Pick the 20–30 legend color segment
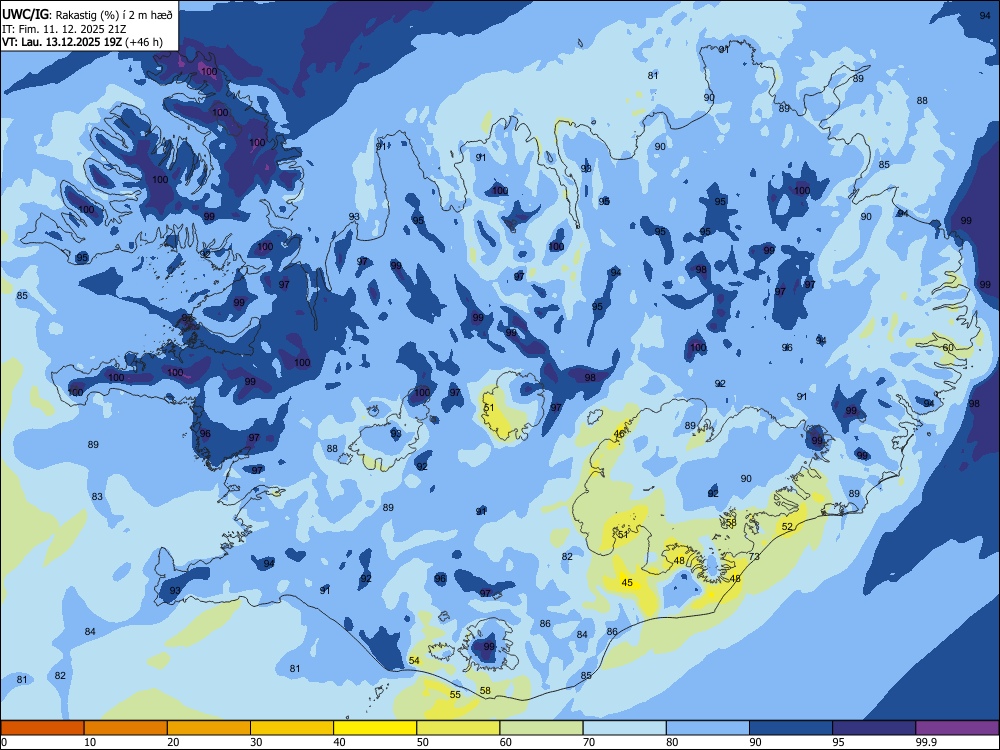The height and width of the screenshot is (750, 1000). pyautogui.click(x=209, y=728)
